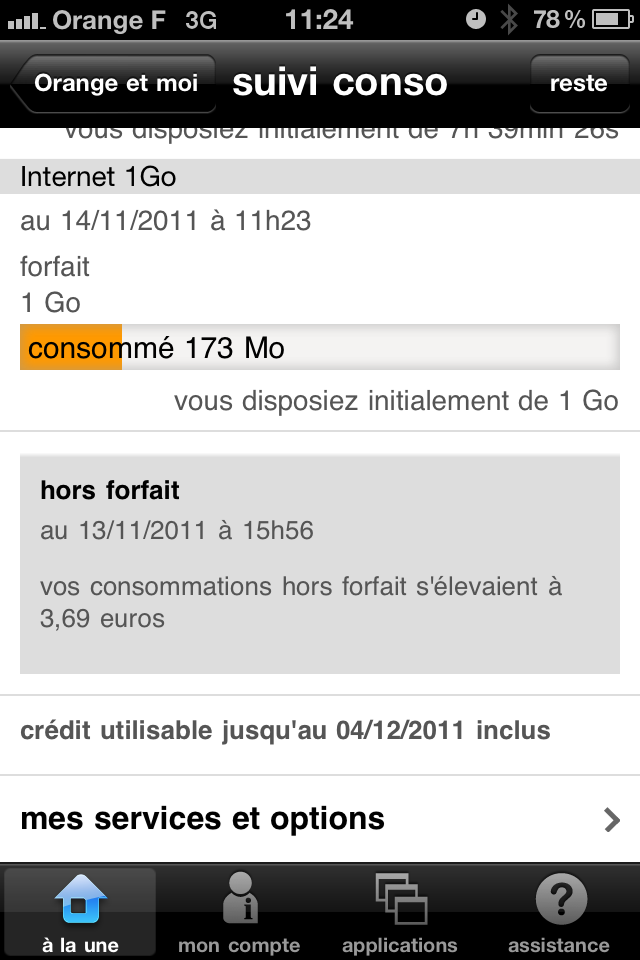Tap the hors forfait info box
This screenshot has height=960, width=640.
click(x=320, y=562)
